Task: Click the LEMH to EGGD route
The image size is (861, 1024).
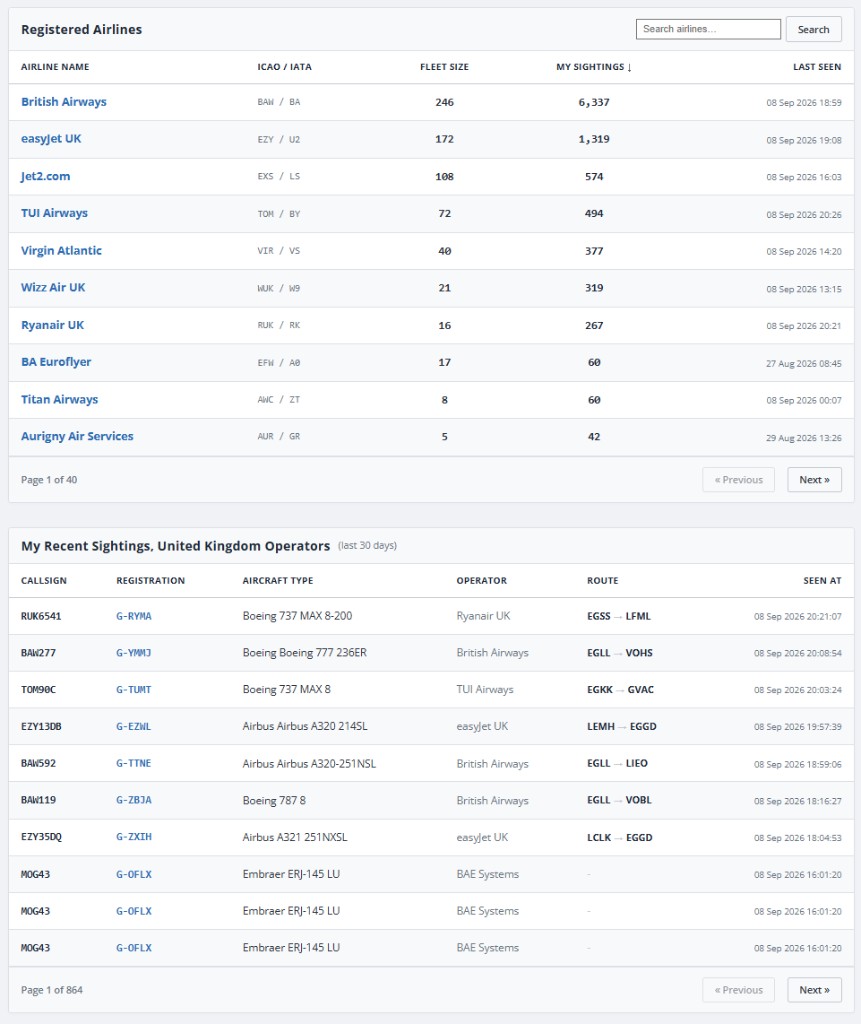Action: (x=622, y=726)
